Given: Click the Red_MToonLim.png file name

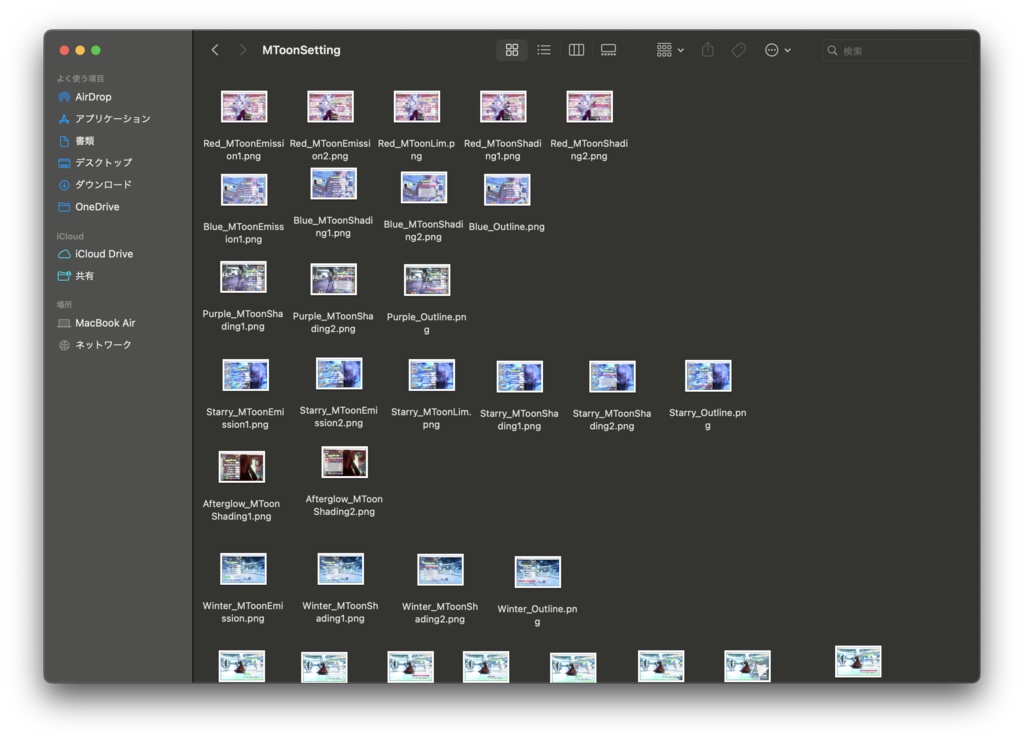Looking at the screenshot, I should click(417, 150).
